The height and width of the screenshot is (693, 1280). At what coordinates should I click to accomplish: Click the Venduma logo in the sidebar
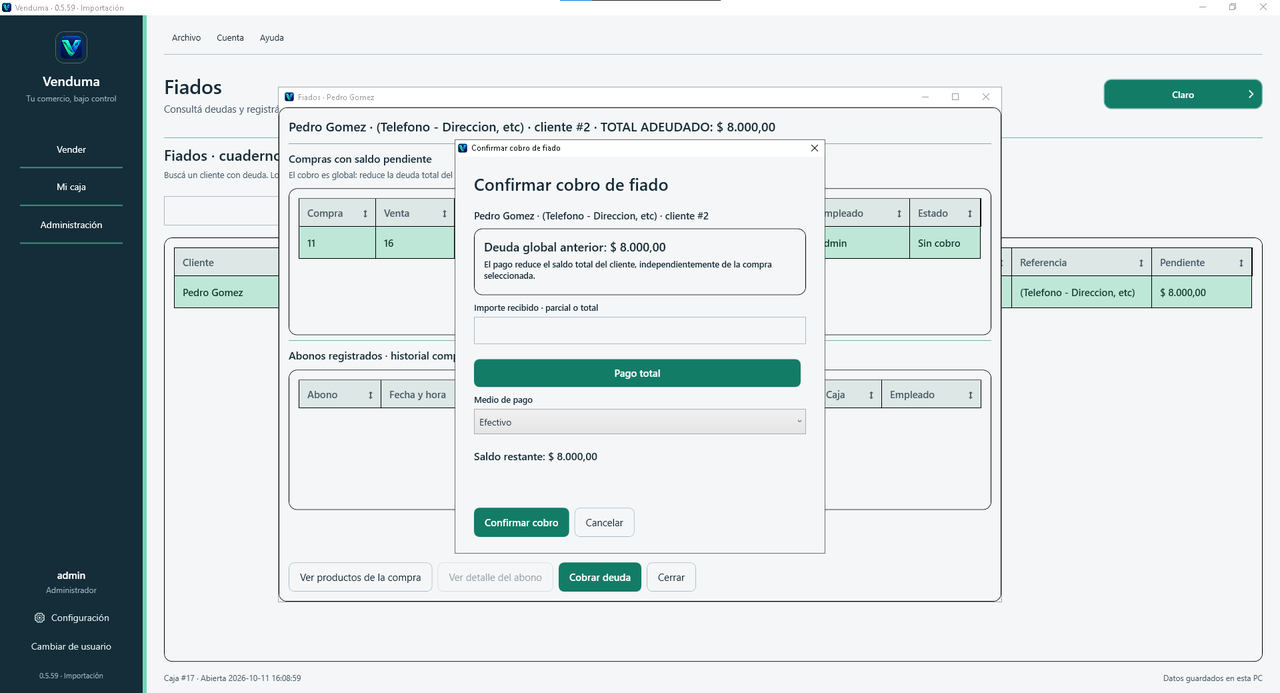[x=71, y=47]
